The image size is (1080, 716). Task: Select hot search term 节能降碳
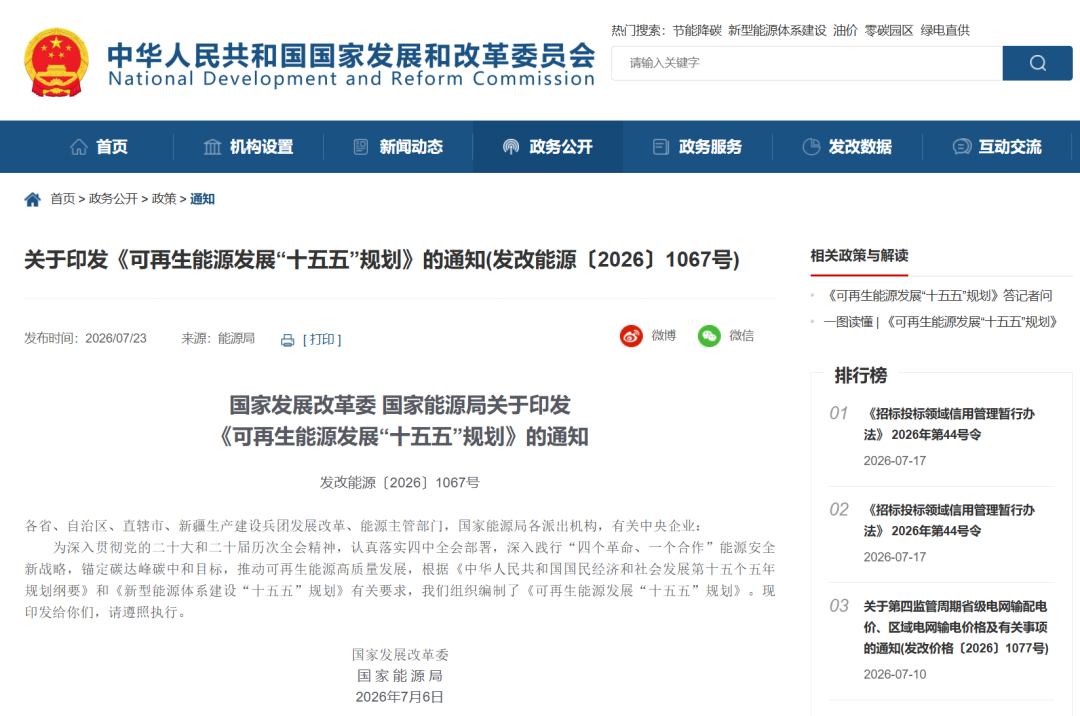[x=697, y=30]
